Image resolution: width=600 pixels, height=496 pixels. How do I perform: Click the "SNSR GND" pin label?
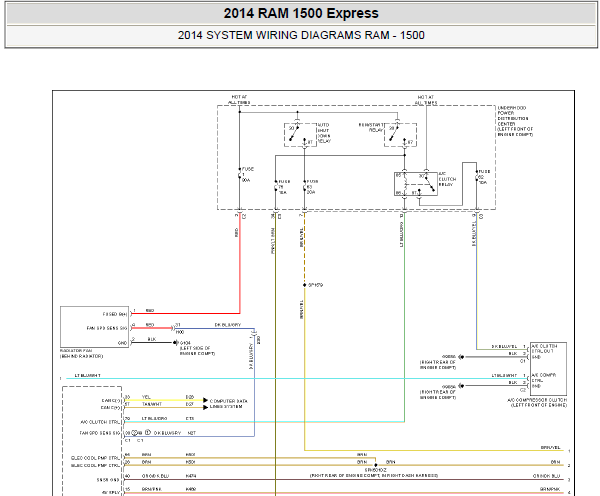click(108, 480)
